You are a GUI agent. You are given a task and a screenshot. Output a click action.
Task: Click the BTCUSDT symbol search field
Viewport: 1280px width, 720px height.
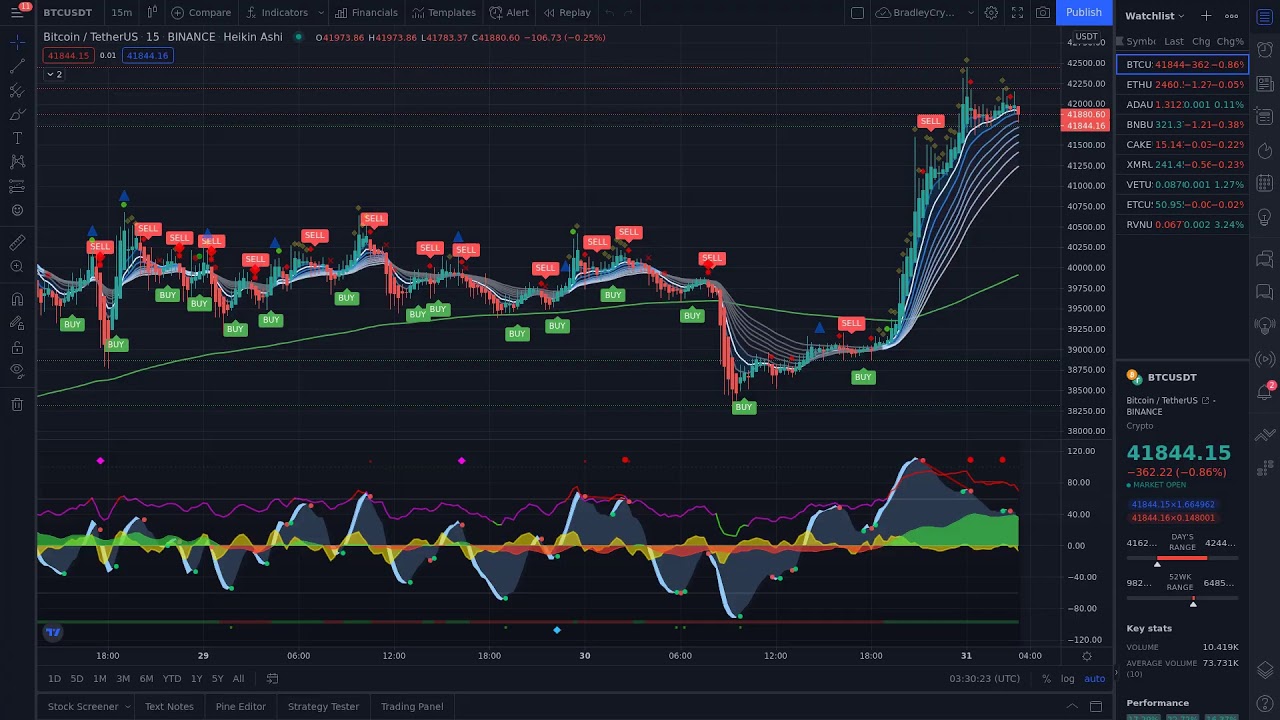tap(68, 12)
